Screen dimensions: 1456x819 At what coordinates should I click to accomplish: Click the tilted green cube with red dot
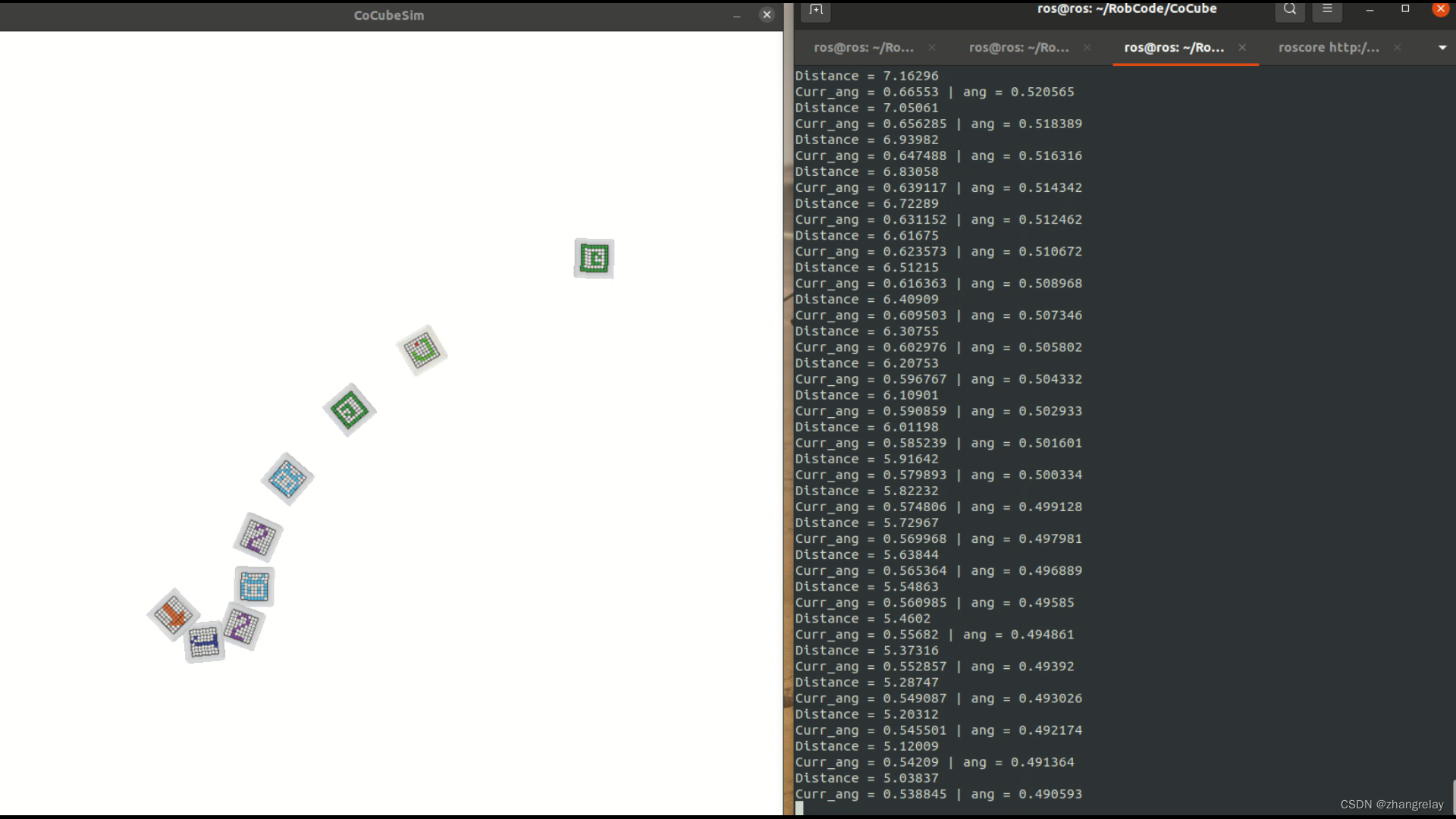point(422,350)
